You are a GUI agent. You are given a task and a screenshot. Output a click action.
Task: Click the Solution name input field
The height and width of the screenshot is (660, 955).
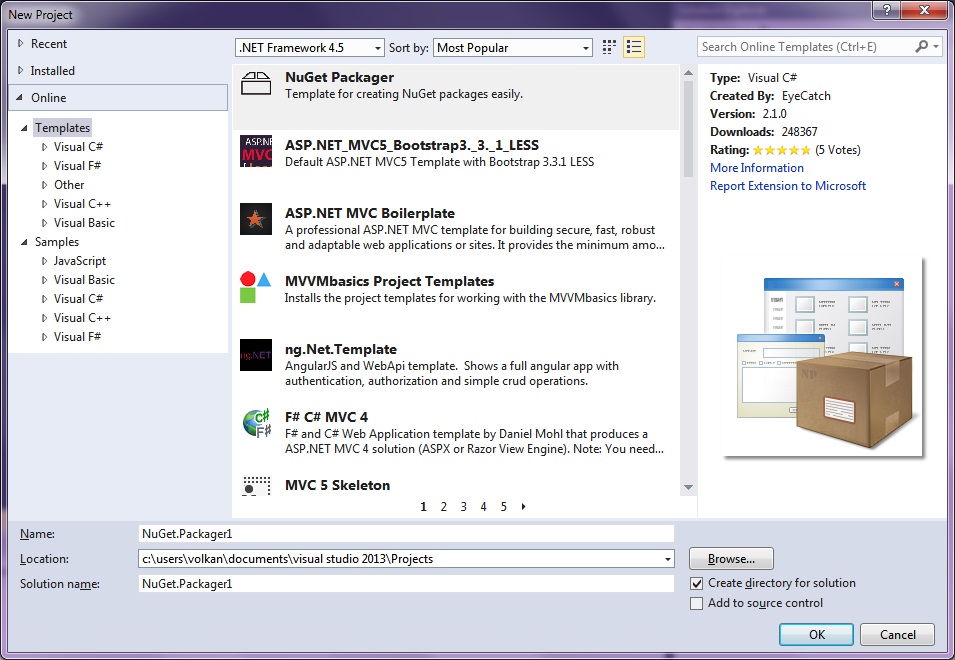406,584
